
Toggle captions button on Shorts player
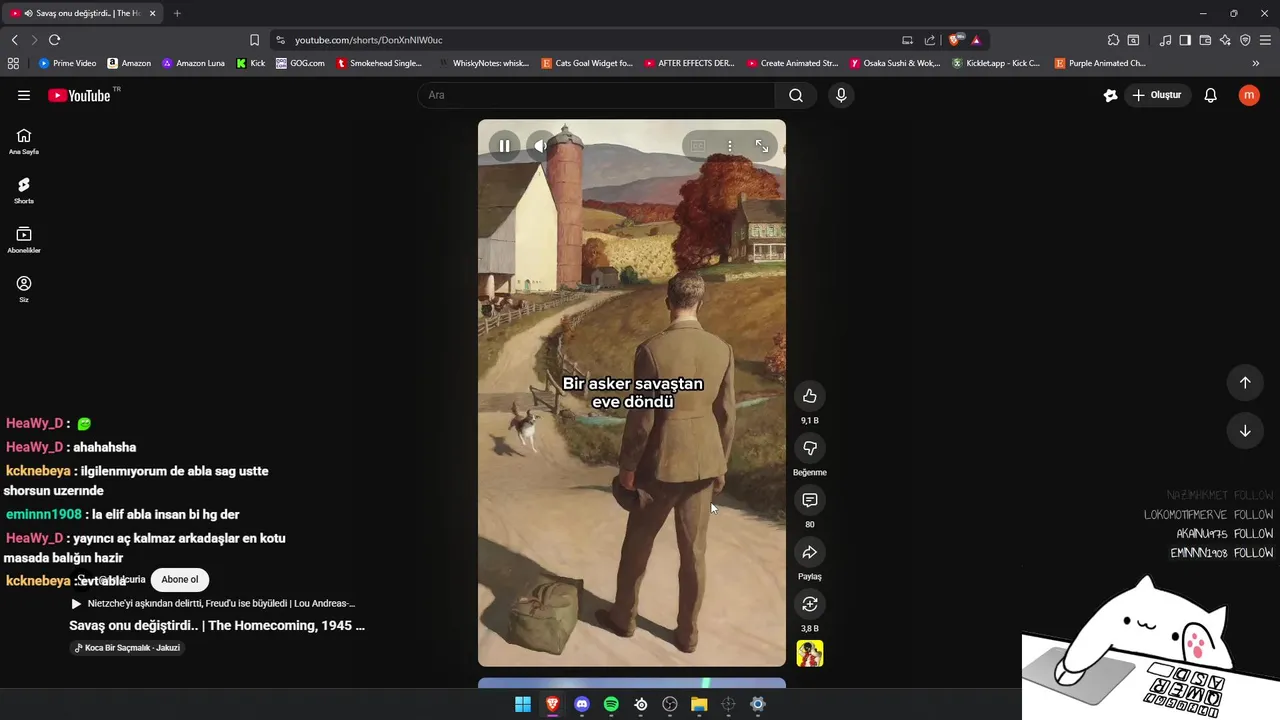[698, 146]
